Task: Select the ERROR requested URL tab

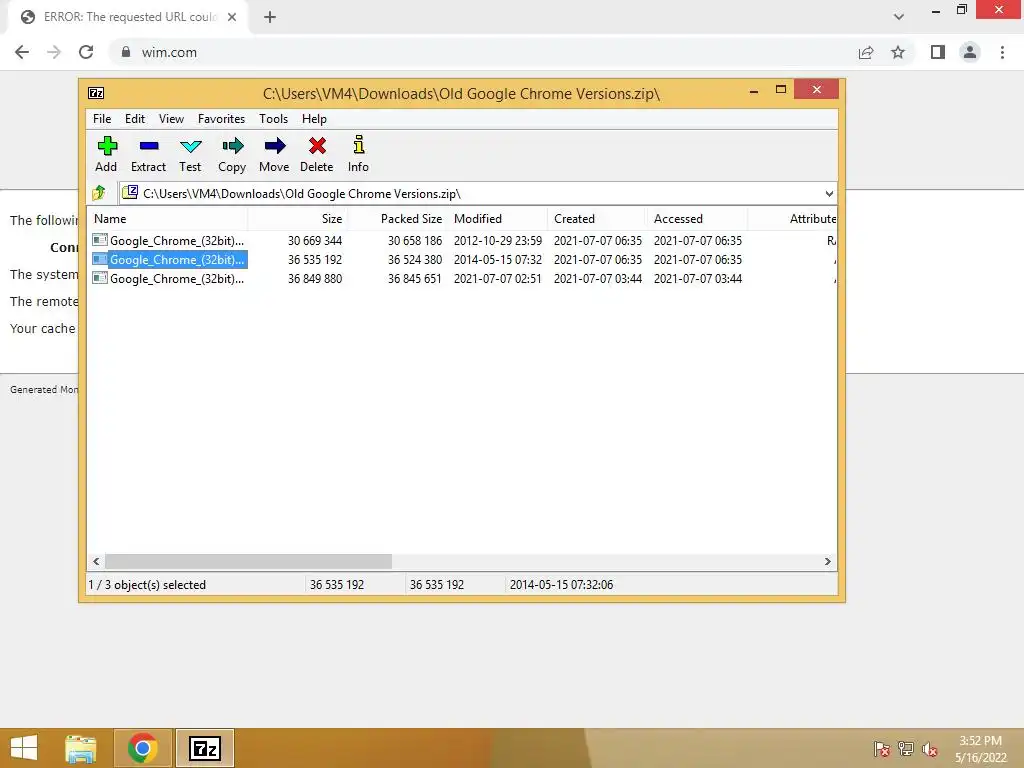Action: pyautogui.click(x=127, y=17)
